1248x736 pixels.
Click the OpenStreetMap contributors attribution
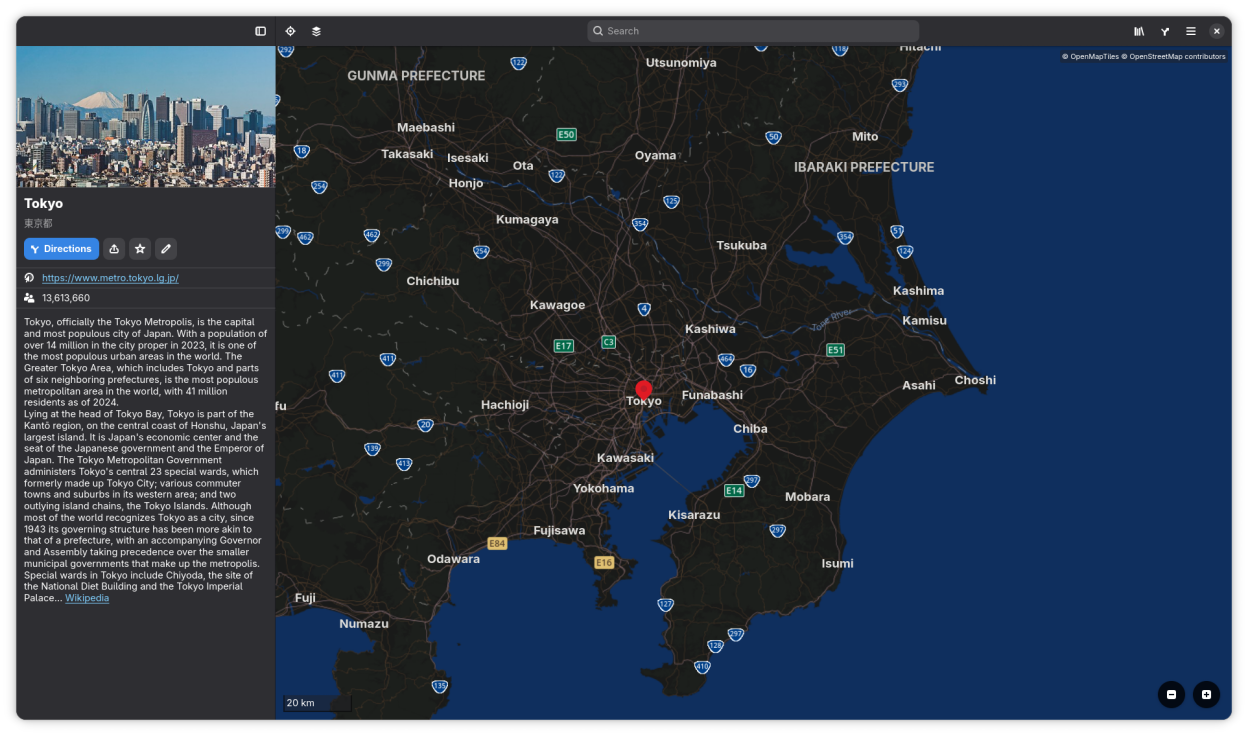tap(1176, 57)
